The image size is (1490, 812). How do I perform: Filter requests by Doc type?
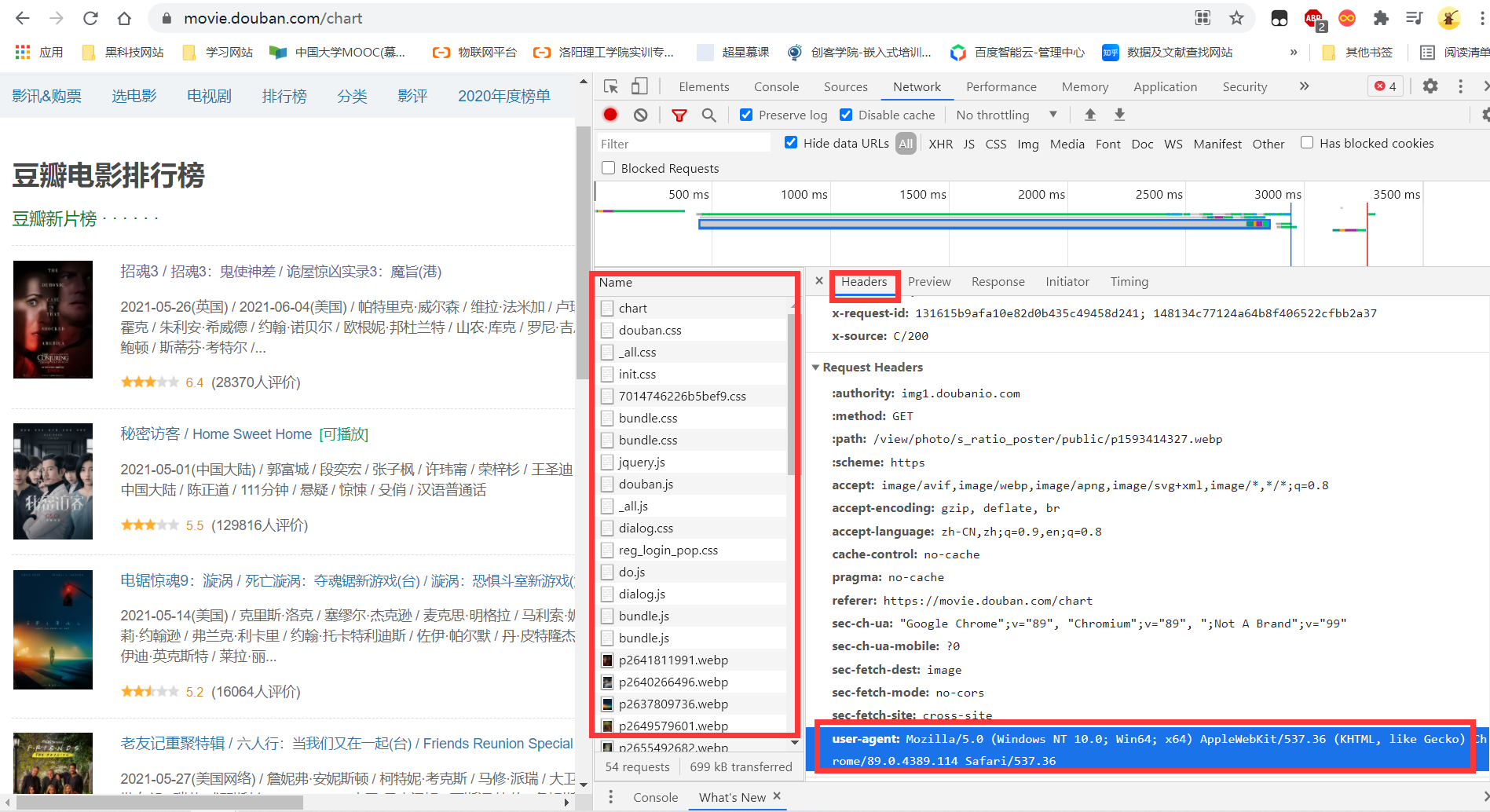tap(1142, 144)
